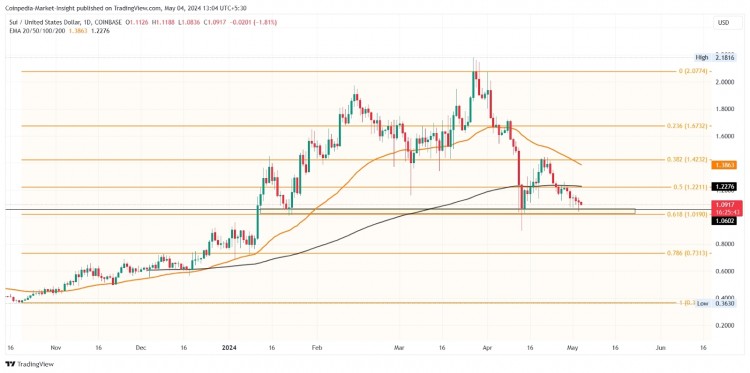Select the Low 0.3630 marker label
The image size is (750, 373).
[718, 303]
